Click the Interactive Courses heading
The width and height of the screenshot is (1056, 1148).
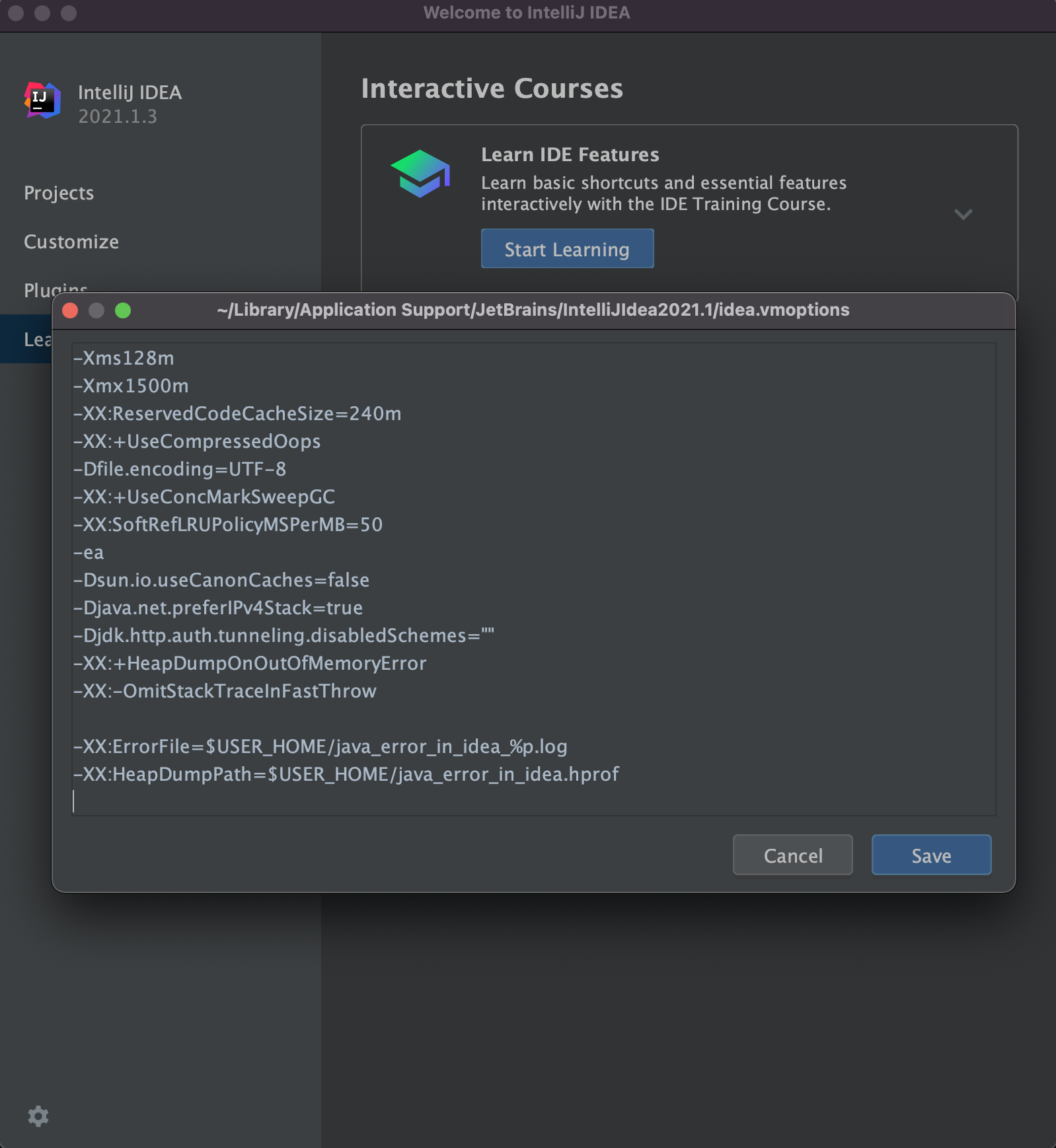tap(492, 89)
